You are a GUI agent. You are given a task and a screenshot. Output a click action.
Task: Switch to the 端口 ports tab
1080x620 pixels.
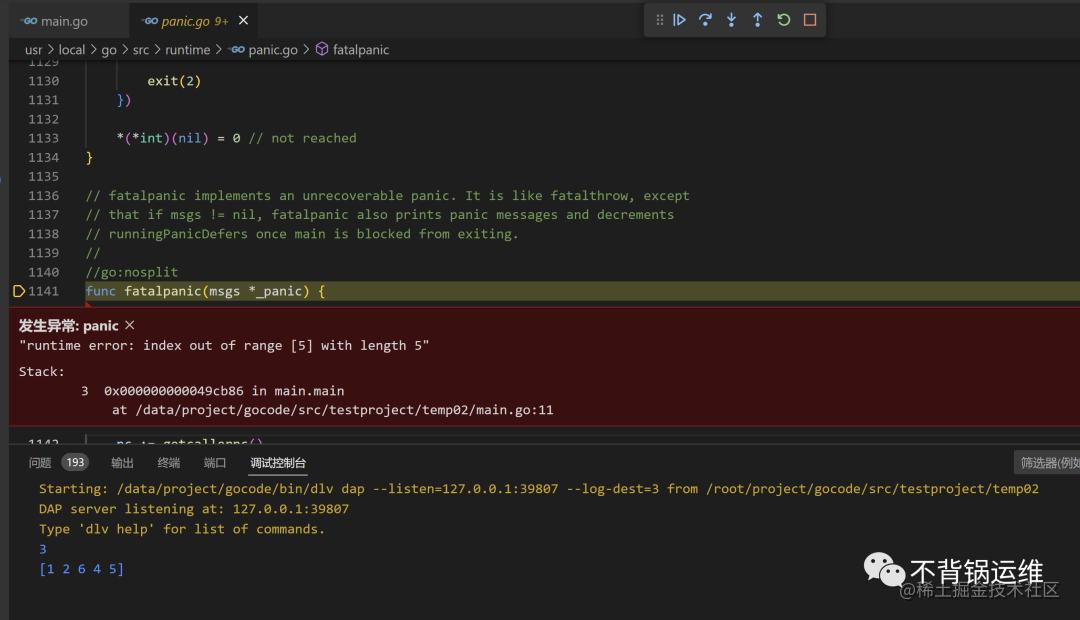point(215,463)
